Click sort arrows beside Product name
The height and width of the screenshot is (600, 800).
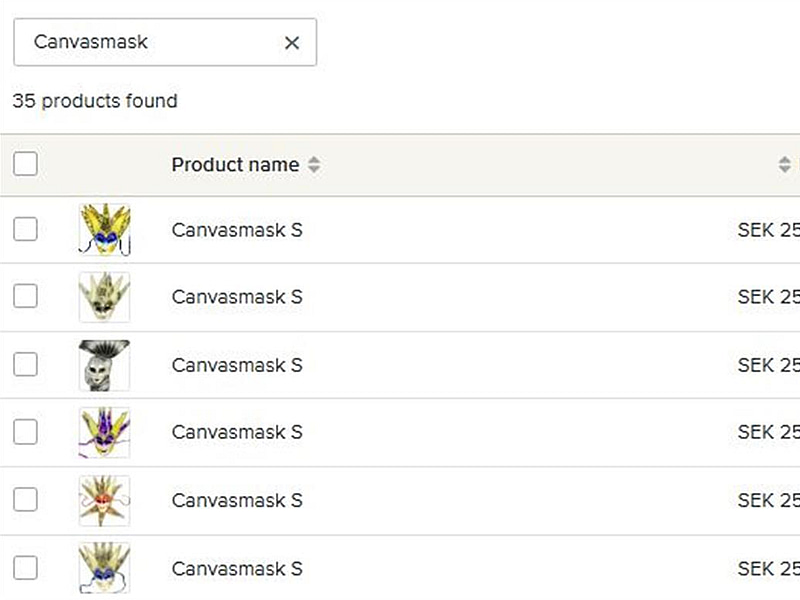(314, 165)
